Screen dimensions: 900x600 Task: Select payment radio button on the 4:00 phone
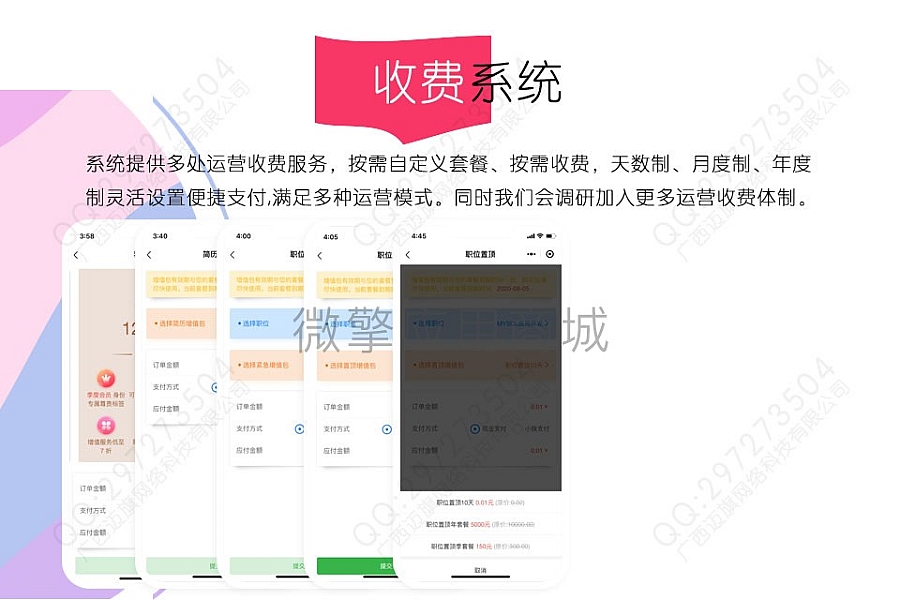tap(299, 429)
